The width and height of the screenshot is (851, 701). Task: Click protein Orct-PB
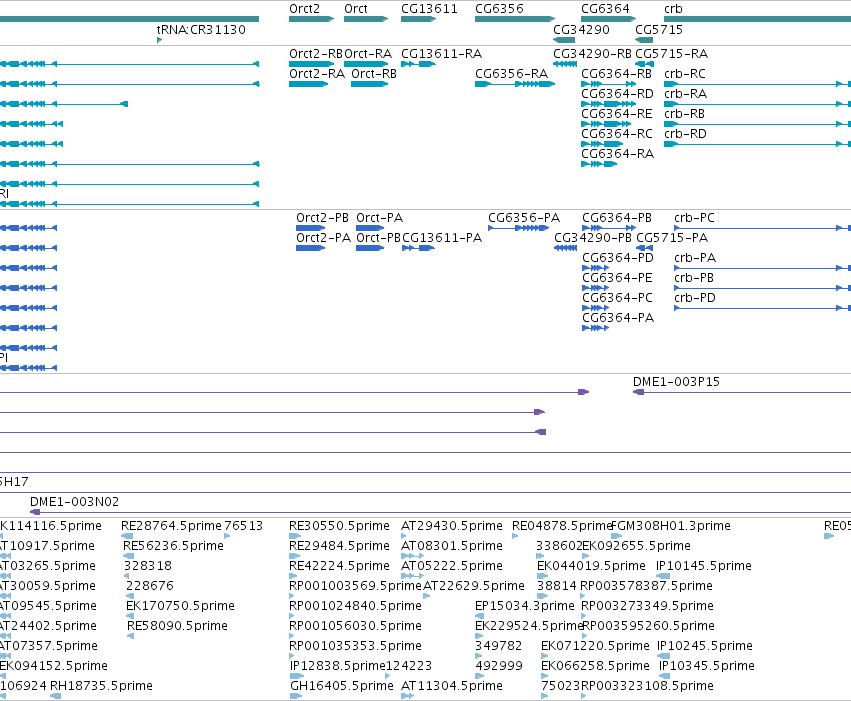point(370,248)
